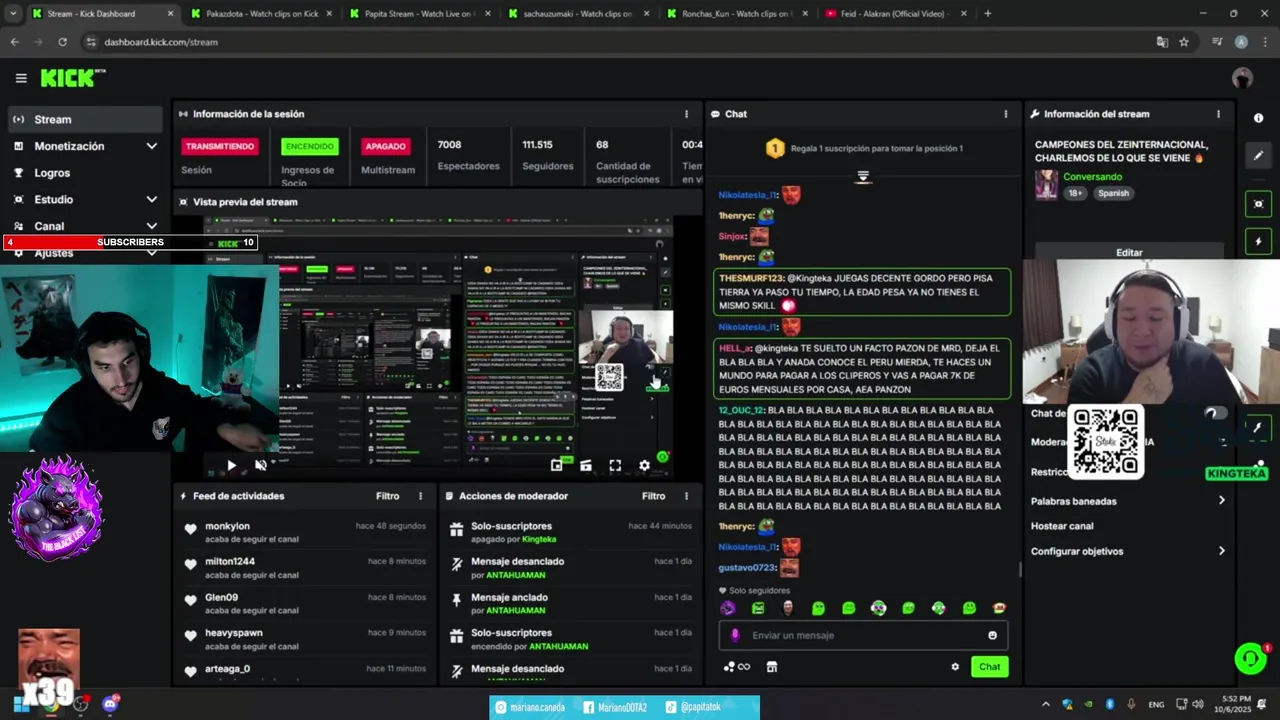Expand Monetización sidebar section
This screenshot has height=720, width=1280.
(84, 146)
